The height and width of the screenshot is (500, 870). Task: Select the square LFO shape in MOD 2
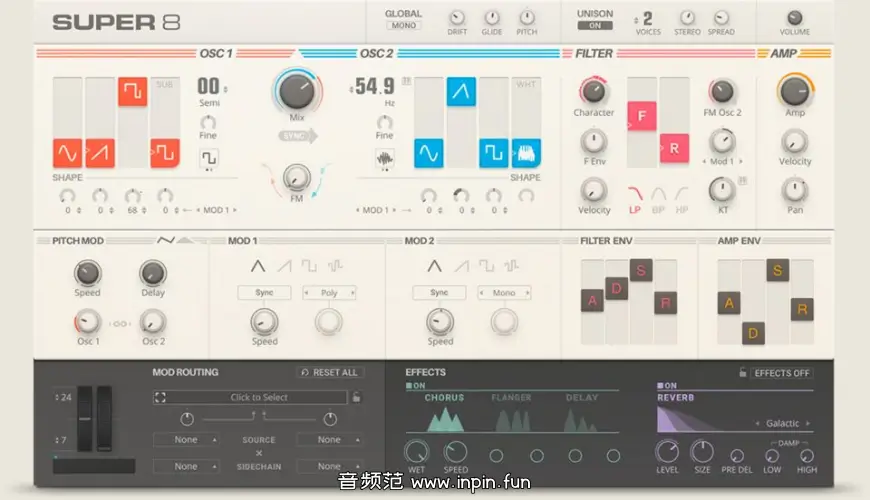pyautogui.click(x=484, y=266)
